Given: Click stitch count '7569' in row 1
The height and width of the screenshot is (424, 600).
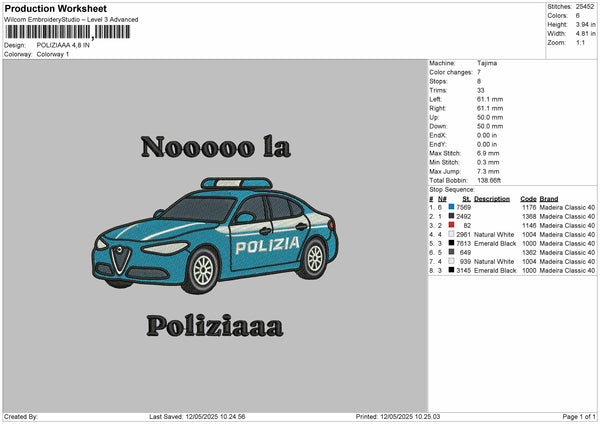Looking at the screenshot, I should pos(464,207).
